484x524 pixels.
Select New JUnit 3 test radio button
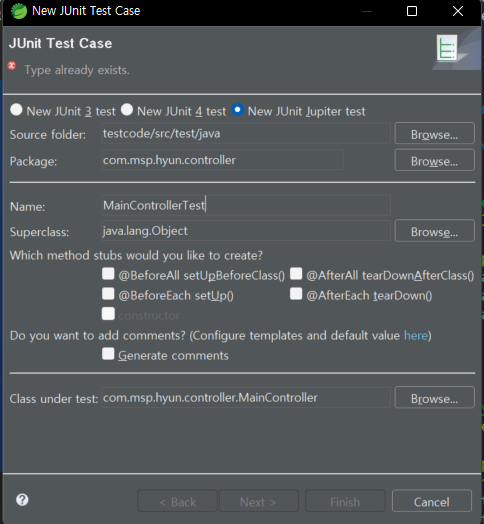coord(16,110)
